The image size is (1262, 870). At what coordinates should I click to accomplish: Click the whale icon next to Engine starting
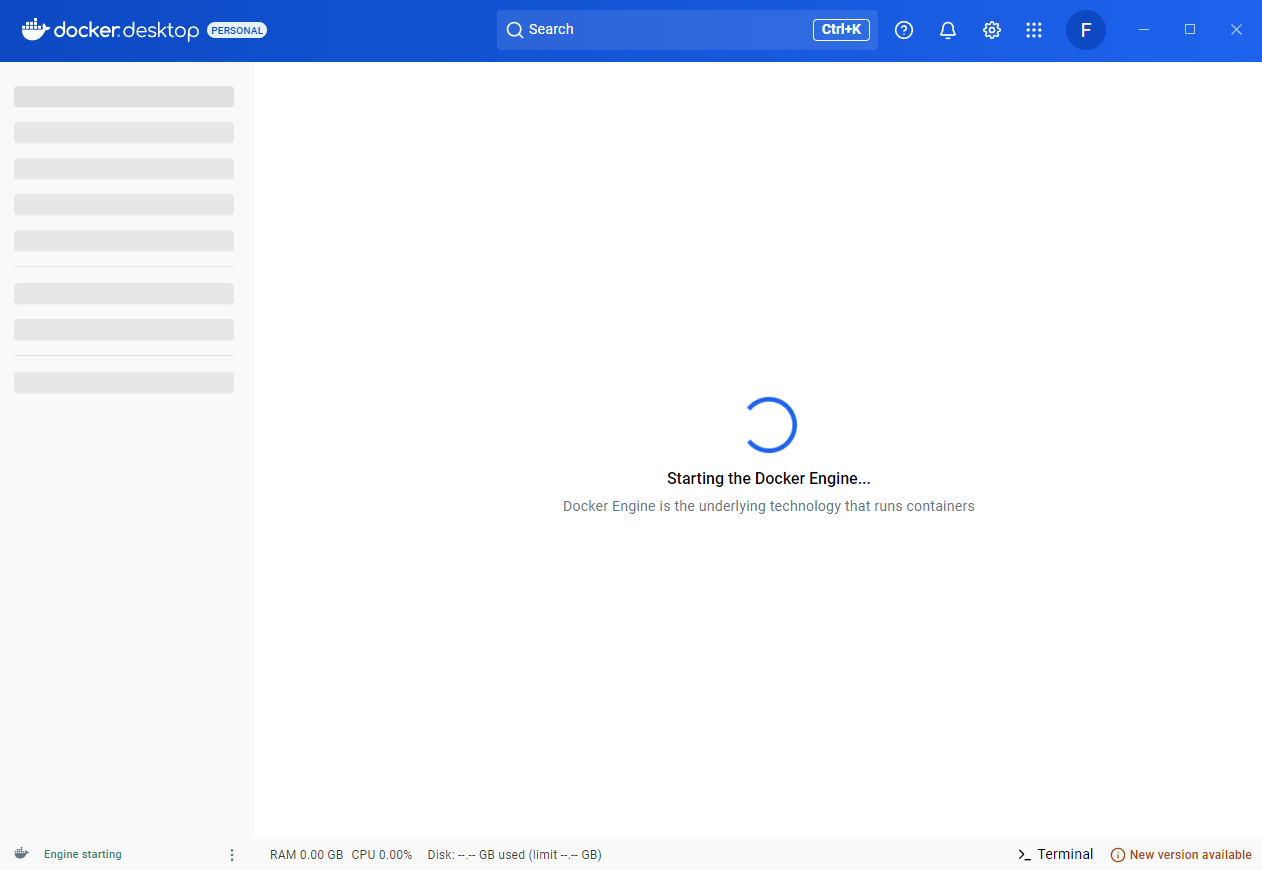point(21,854)
